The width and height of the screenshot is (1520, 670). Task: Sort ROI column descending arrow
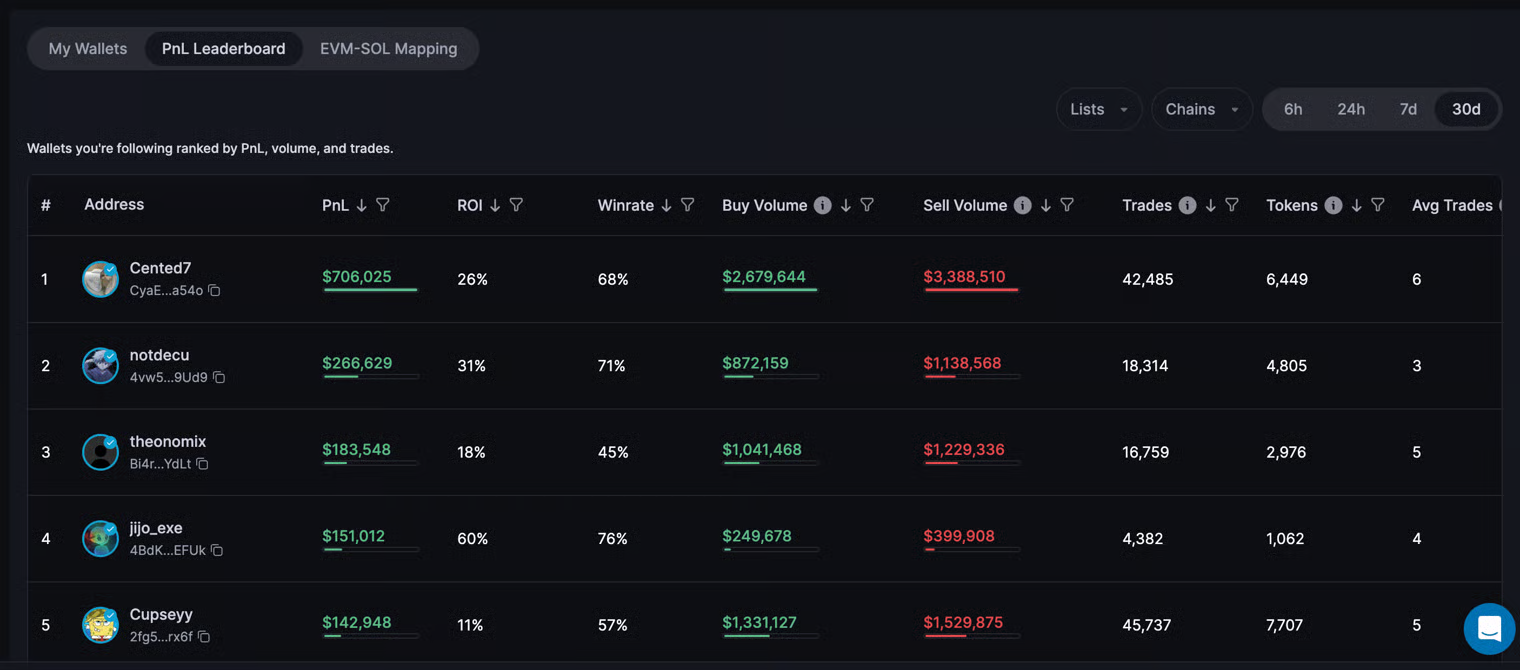coord(494,205)
